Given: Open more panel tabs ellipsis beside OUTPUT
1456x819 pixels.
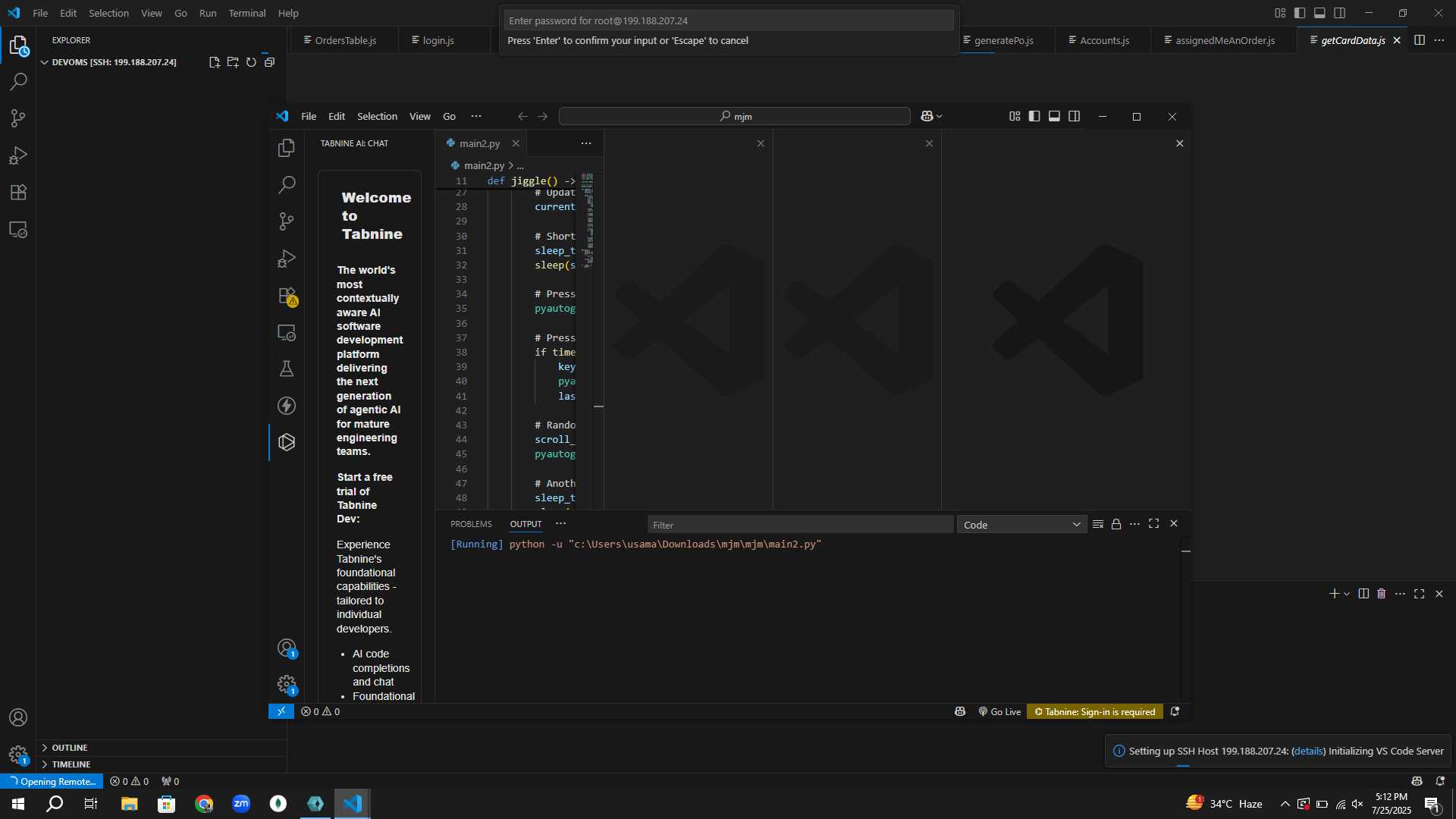Looking at the screenshot, I should tap(561, 524).
